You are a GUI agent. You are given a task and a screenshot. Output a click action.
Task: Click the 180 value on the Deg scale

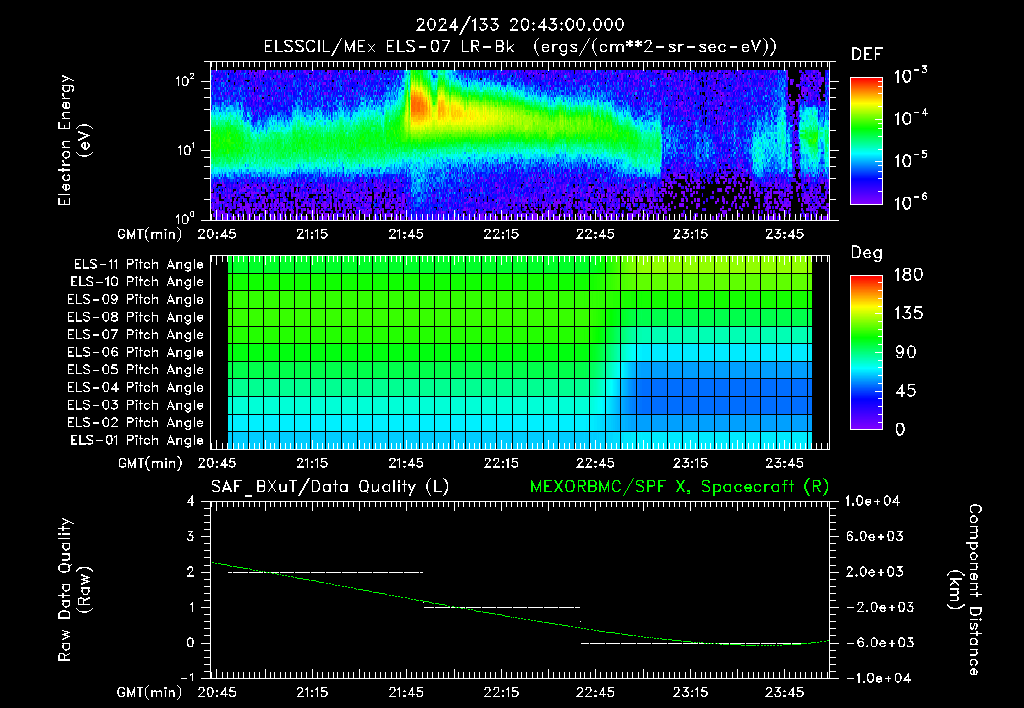tap(908, 275)
